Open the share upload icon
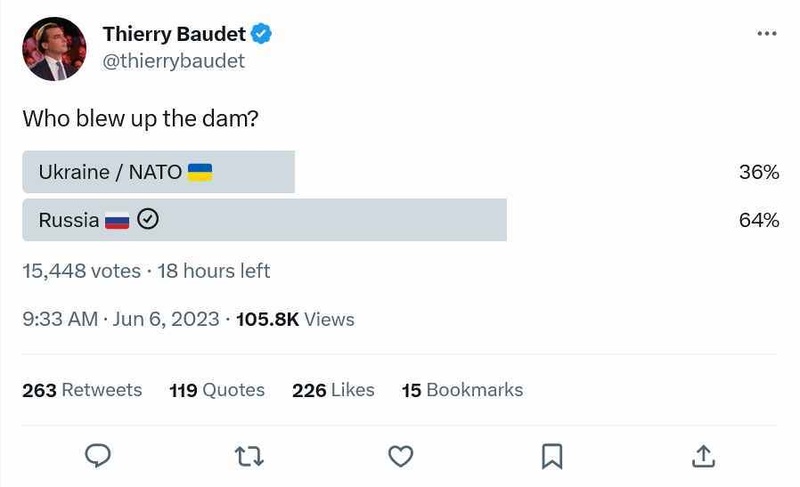The image size is (800, 487). 703,456
